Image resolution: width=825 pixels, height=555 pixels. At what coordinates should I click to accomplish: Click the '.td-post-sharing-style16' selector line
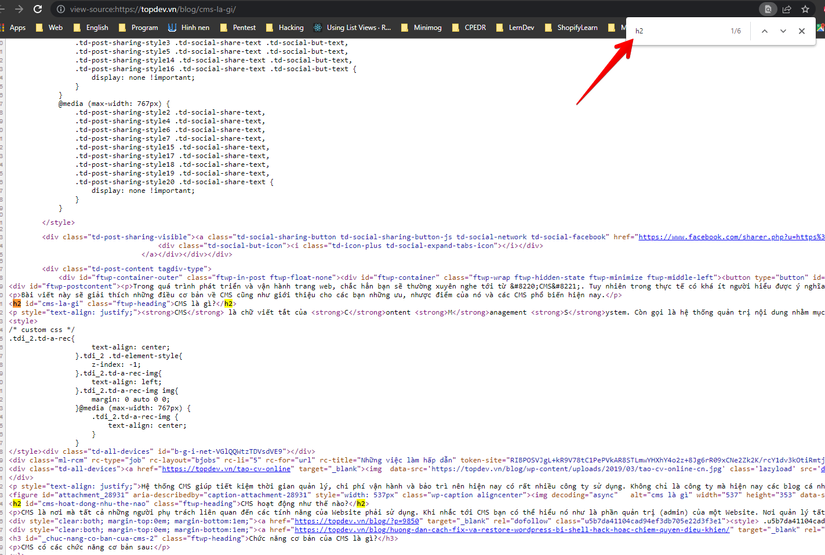coord(216,69)
